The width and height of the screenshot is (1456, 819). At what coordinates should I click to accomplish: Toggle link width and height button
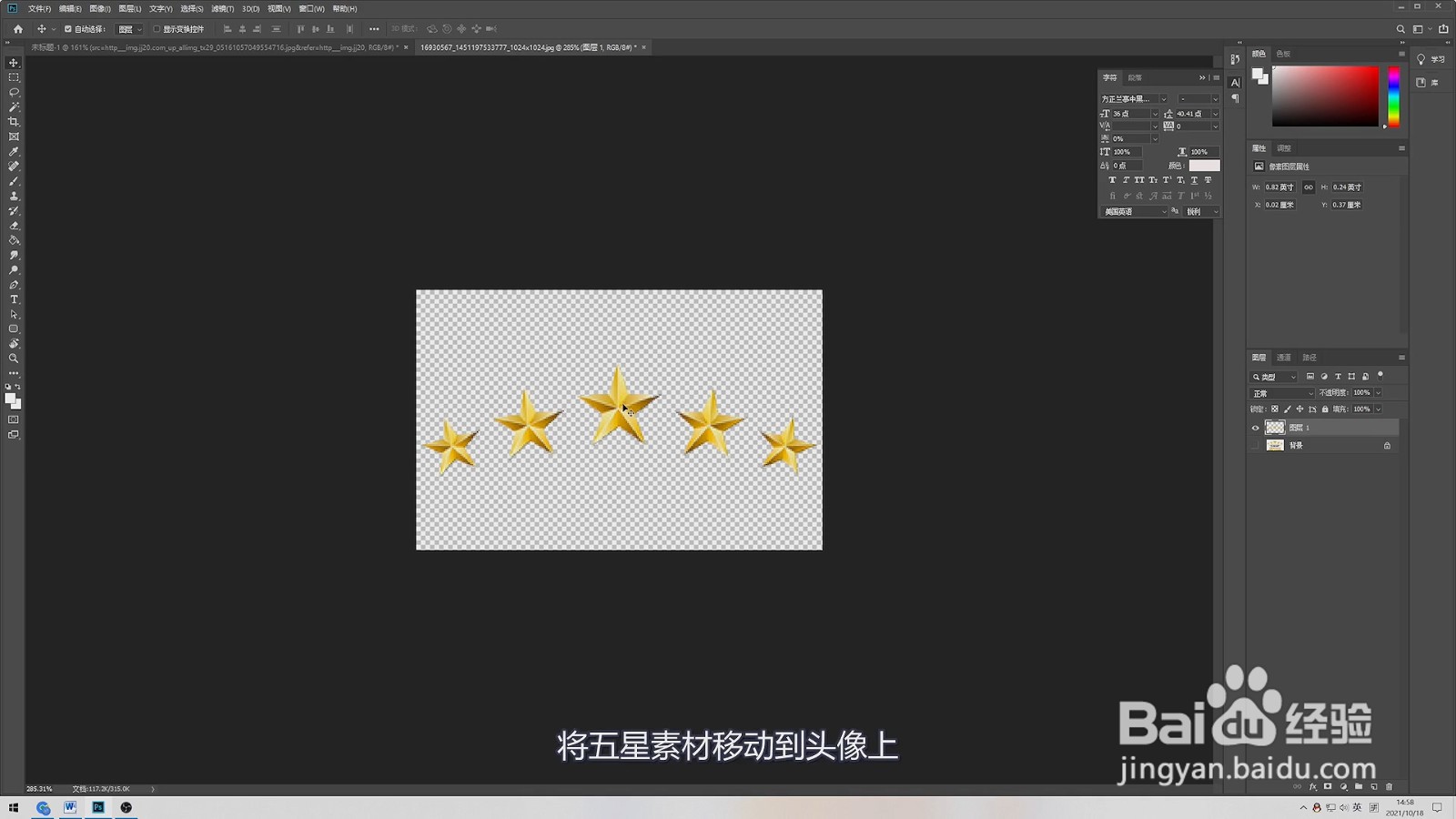(x=1309, y=187)
